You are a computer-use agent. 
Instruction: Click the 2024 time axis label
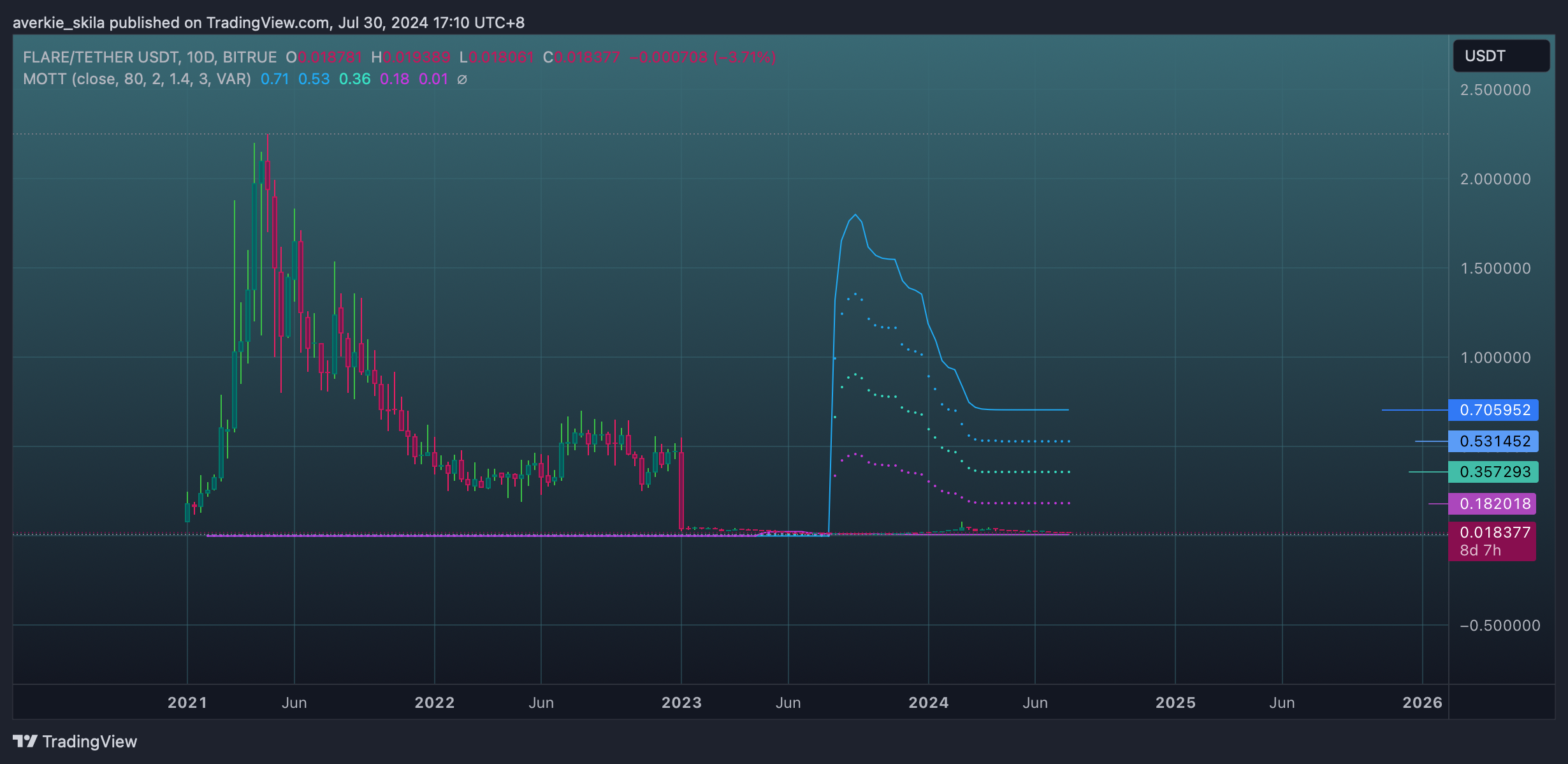click(x=929, y=703)
